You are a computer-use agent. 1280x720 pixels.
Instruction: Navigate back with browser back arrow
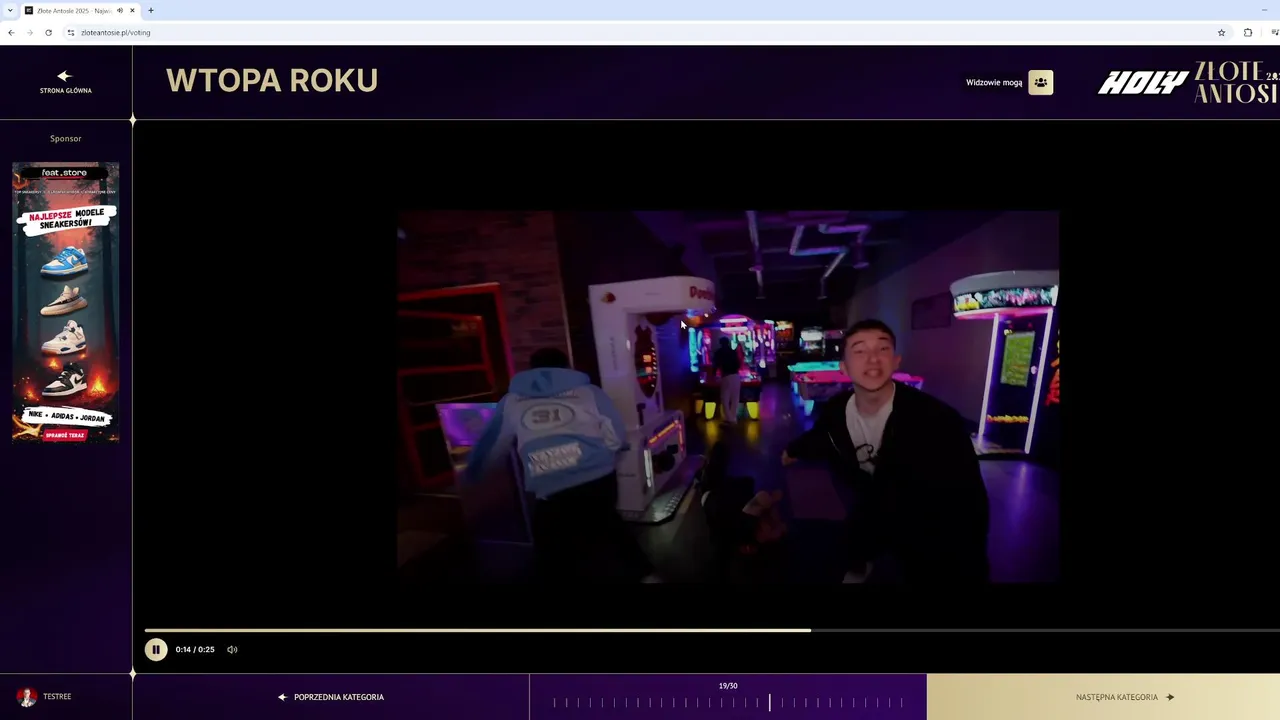tap(11, 32)
